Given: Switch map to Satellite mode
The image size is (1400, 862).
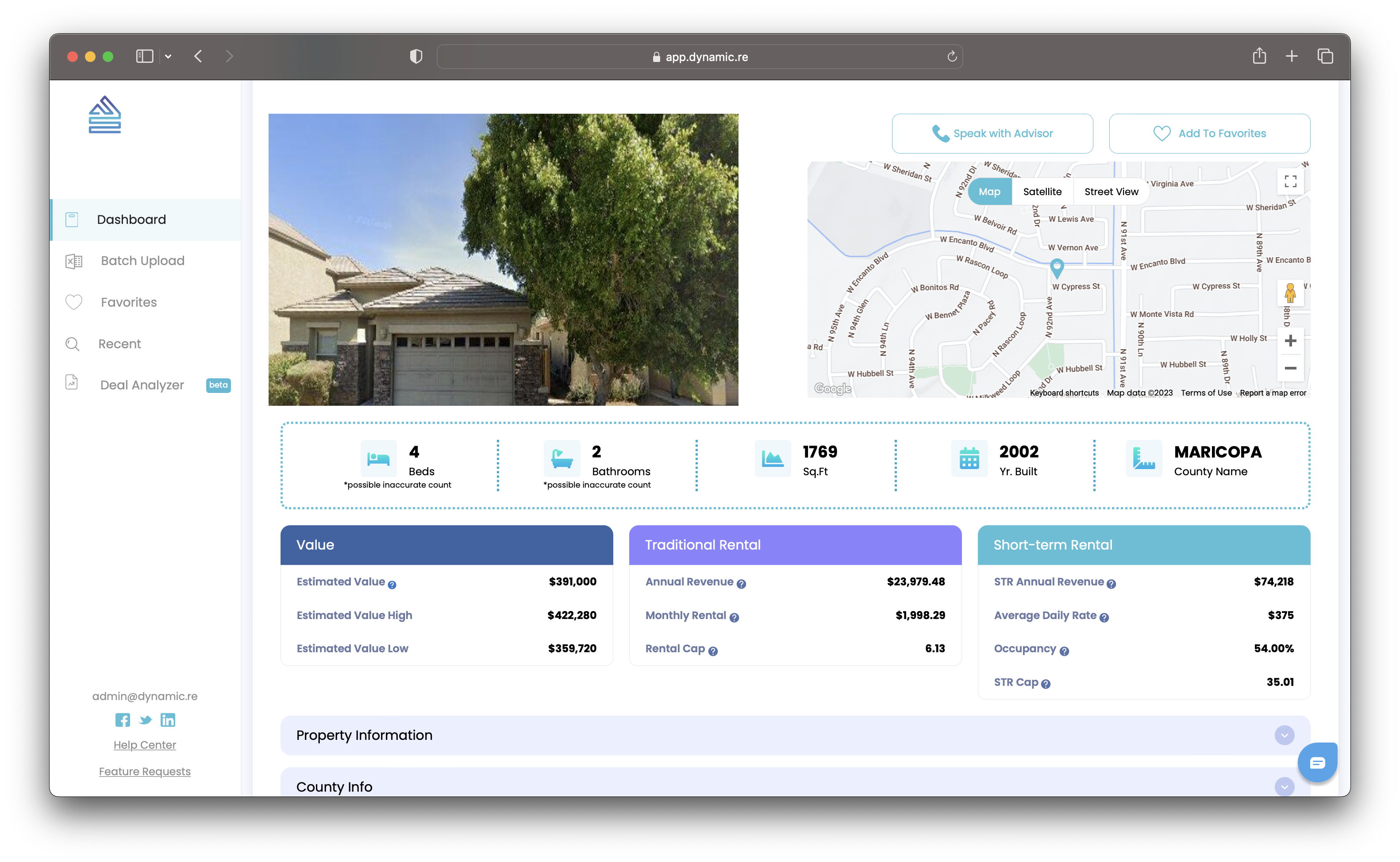Looking at the screenshot, I should coord(1042,192).
